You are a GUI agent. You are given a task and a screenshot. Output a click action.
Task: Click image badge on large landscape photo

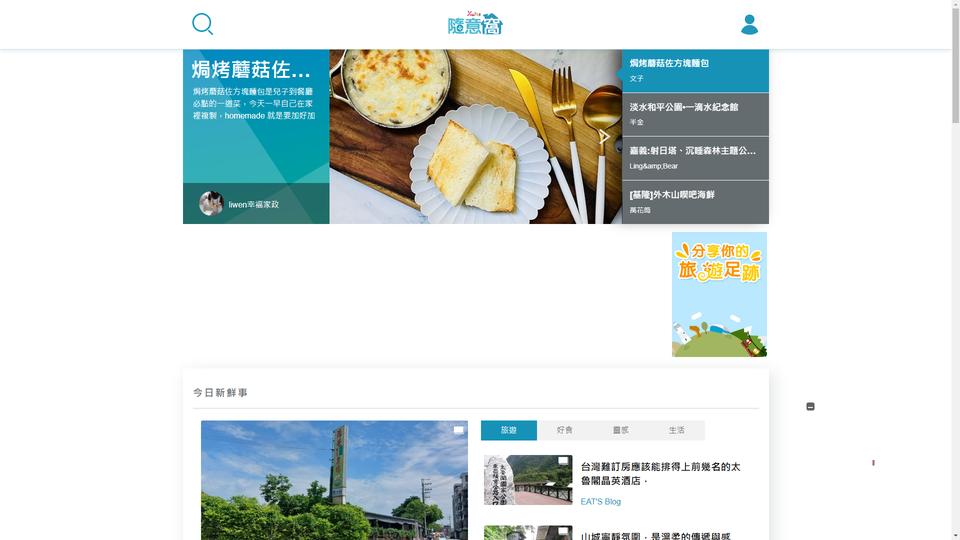[458, 430]
